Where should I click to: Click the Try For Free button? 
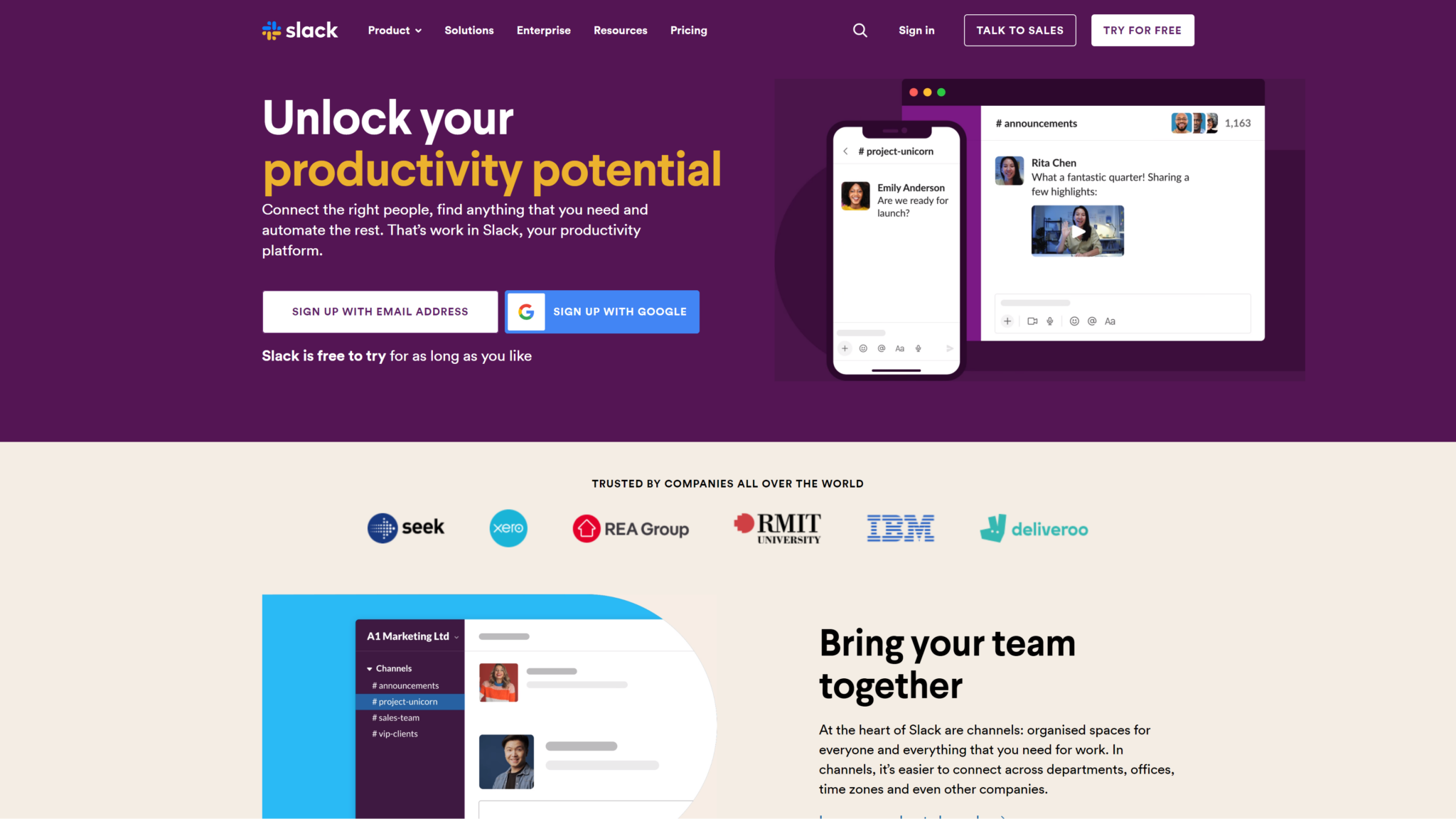pos(1142,30)
